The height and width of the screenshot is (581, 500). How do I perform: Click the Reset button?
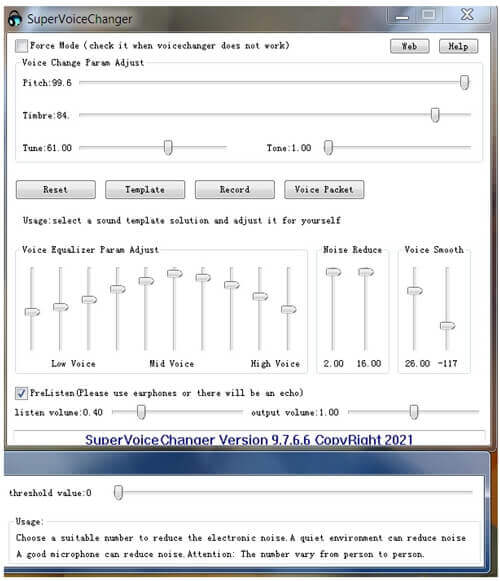point(56,190)
